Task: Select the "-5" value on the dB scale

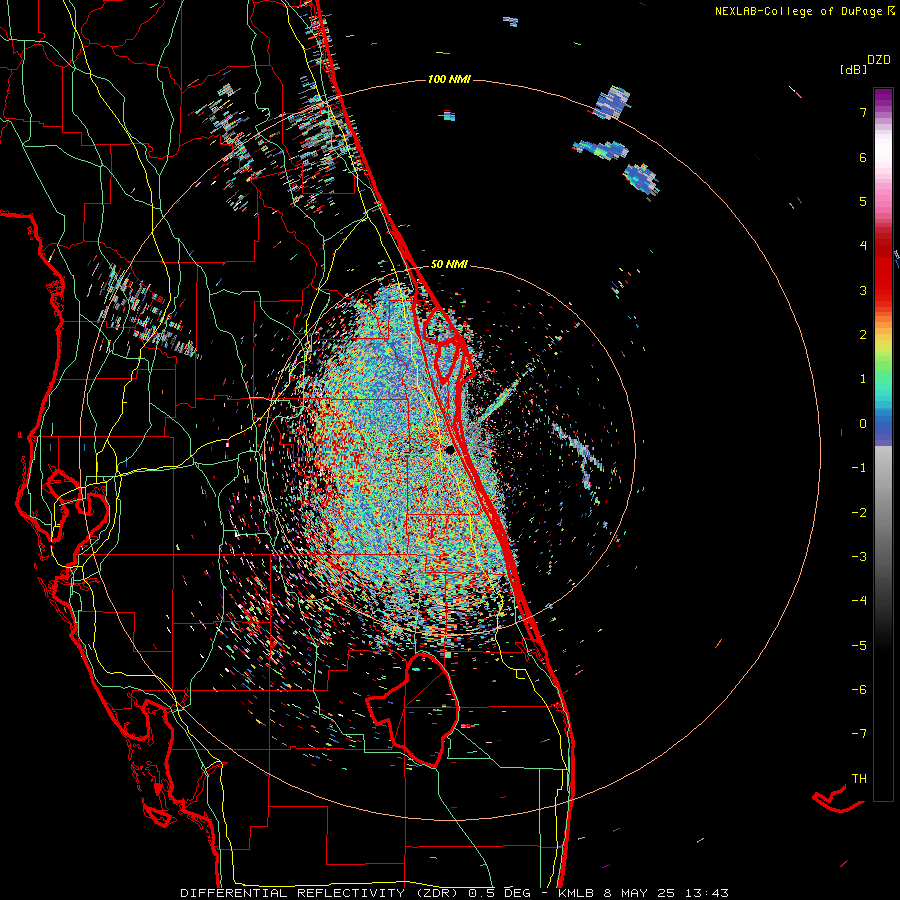Action: pyautogui.click(x=859, y=645)
